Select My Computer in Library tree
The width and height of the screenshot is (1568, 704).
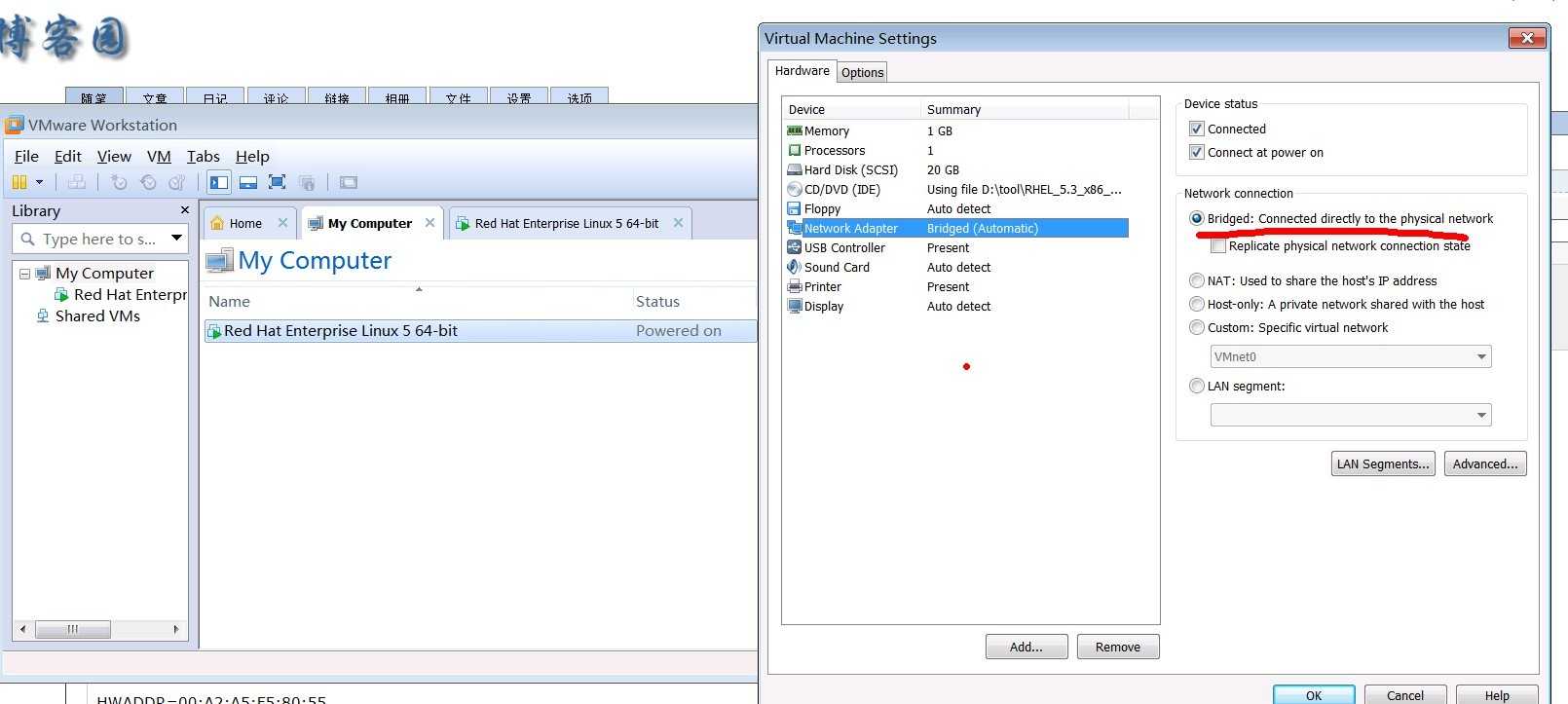(x=104, y=274)
